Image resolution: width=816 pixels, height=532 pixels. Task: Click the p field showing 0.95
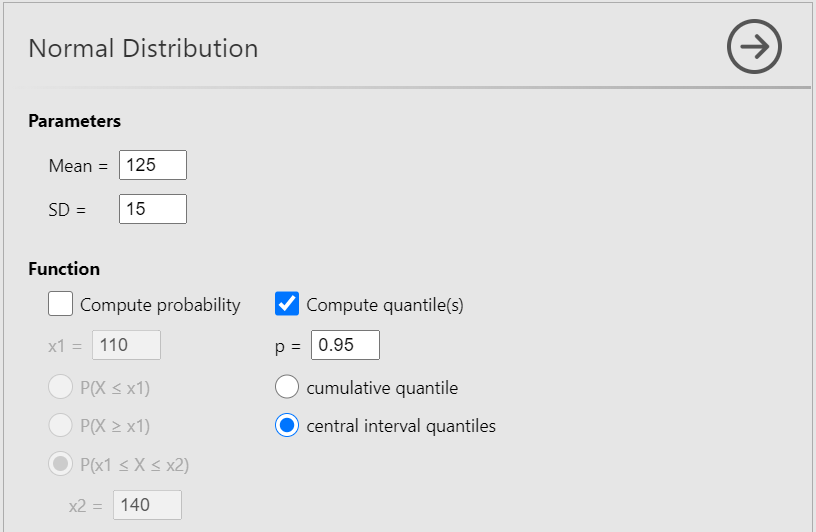point(345,345)
